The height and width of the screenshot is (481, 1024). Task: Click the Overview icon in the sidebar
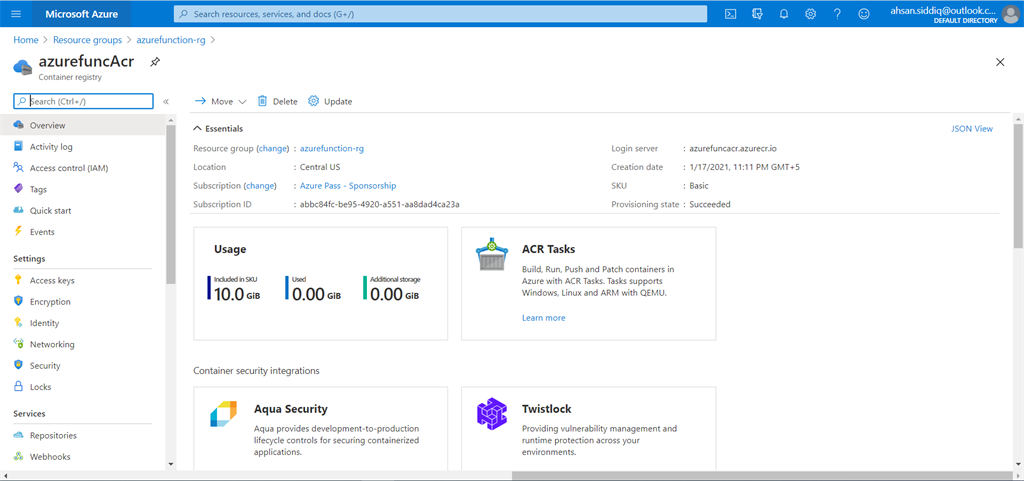pos(18,125)
